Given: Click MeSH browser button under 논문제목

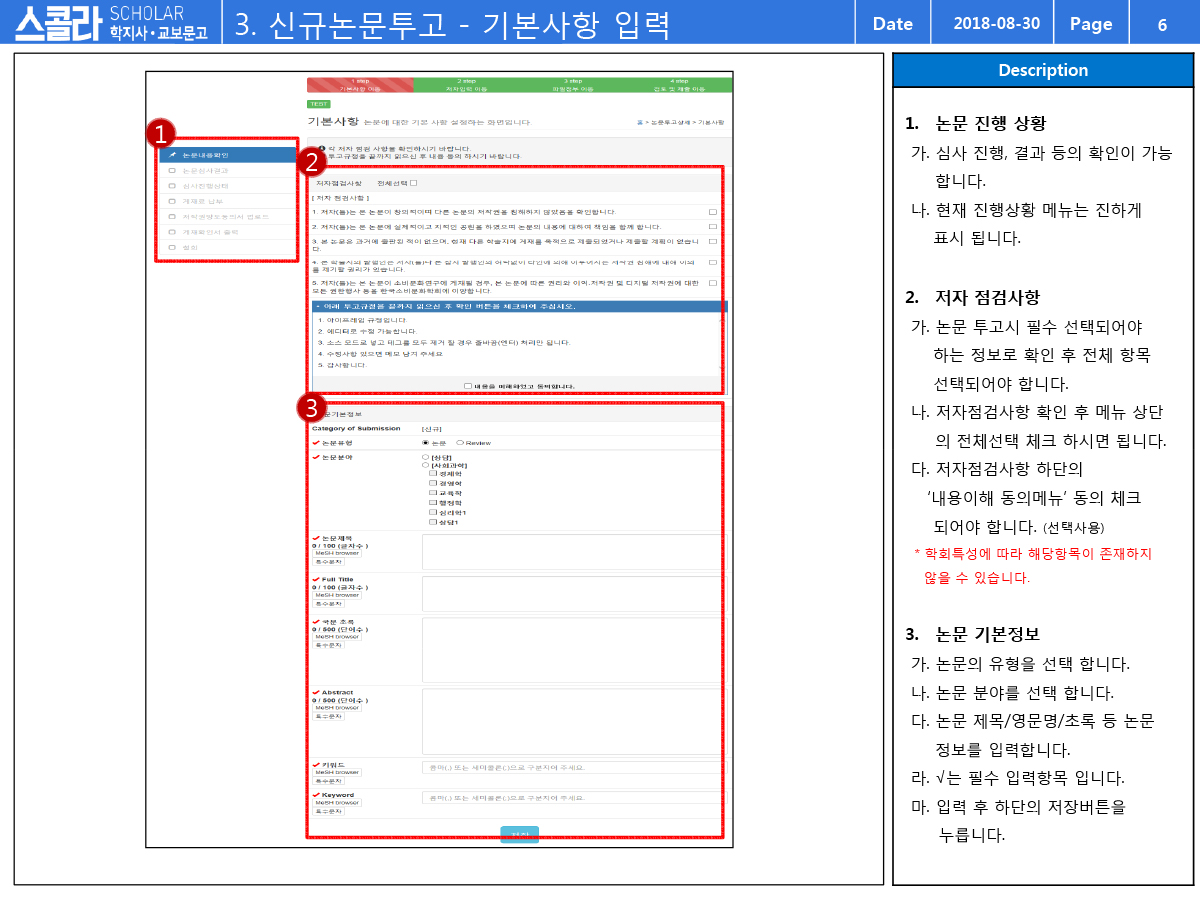Looking at the screenshot, I should coord(337,552).
